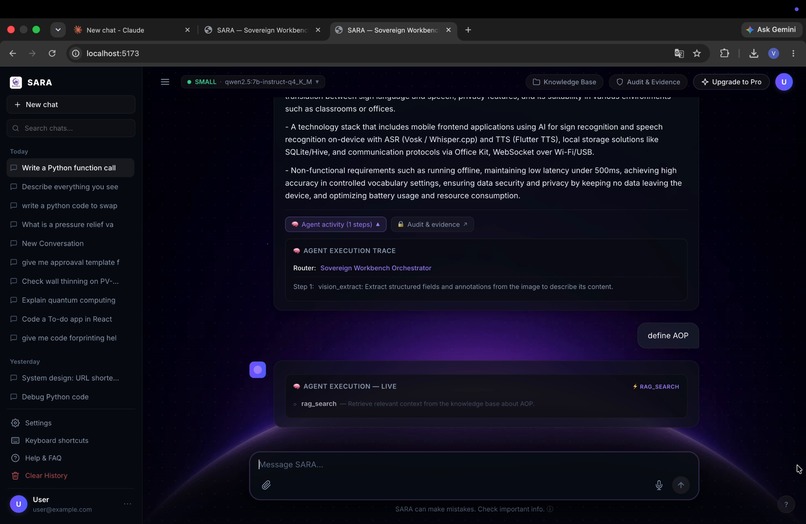Click the Message SARA input field
Screen dimensions: 806x524
[473, 464]
